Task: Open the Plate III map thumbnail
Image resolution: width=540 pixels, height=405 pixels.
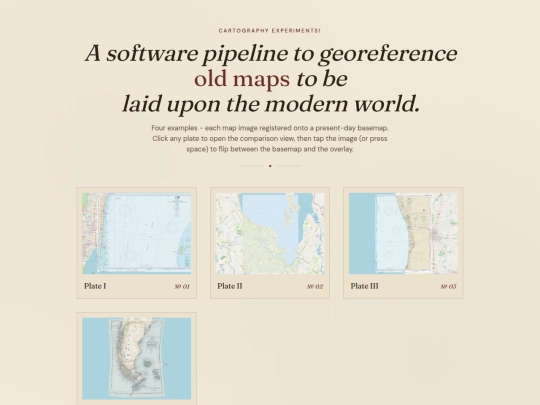Action: coord(403,233)
